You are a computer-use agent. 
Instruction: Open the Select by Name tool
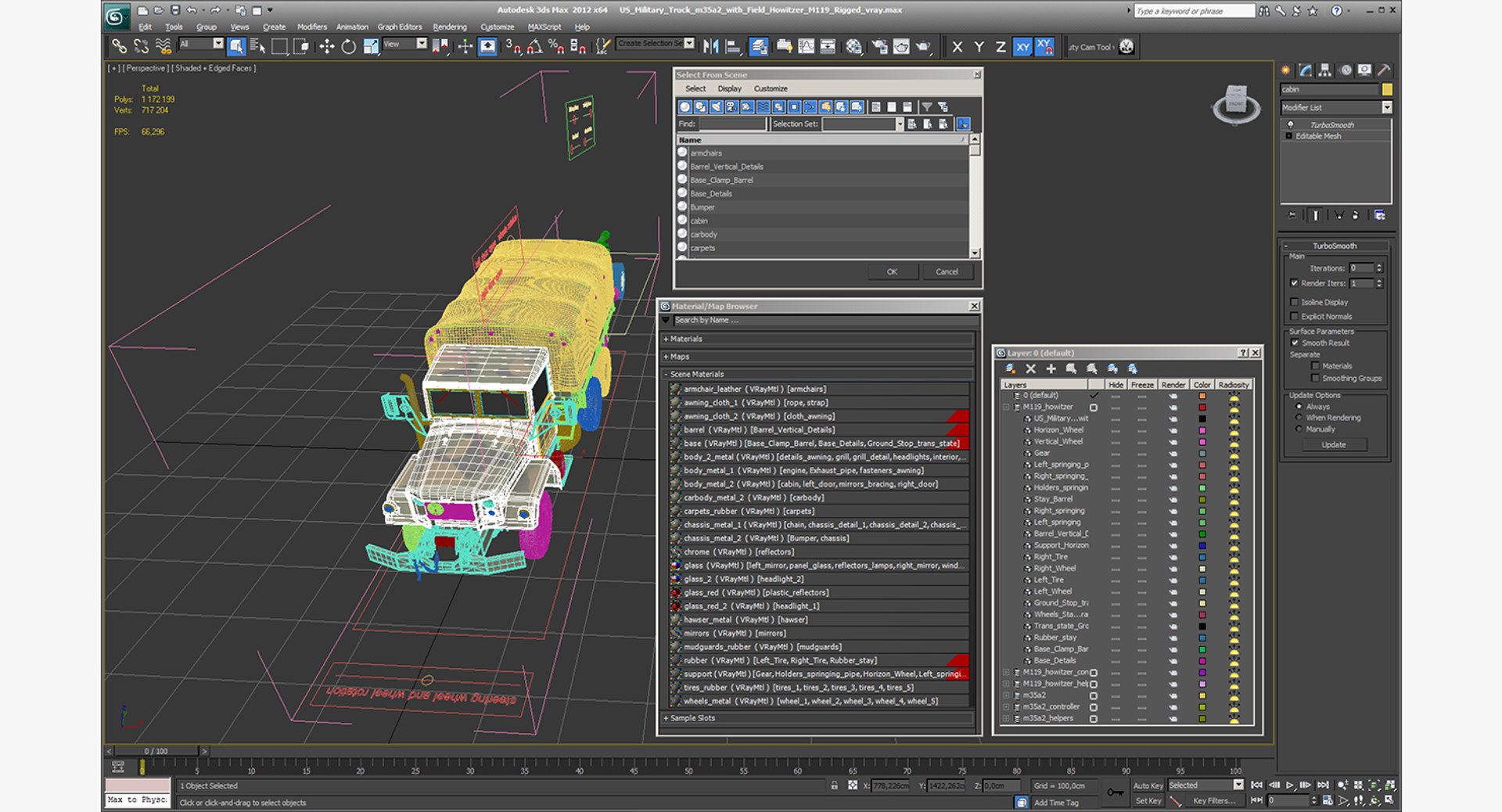point(257,47)
